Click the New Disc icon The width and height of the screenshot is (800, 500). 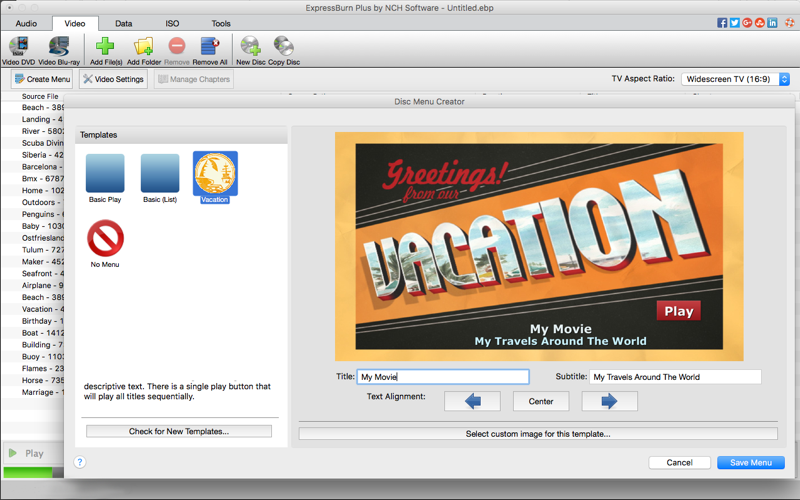(250, 46)
